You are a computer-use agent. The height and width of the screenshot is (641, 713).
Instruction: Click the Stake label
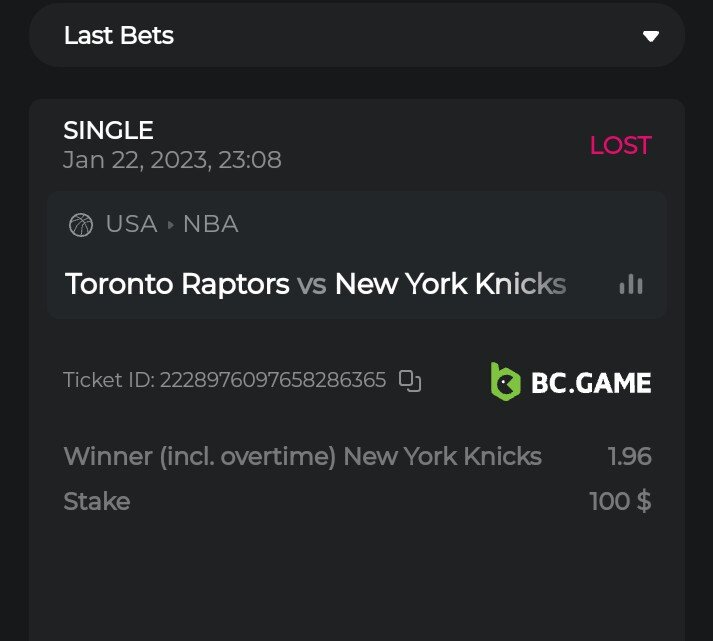click(x=97, y=501)
